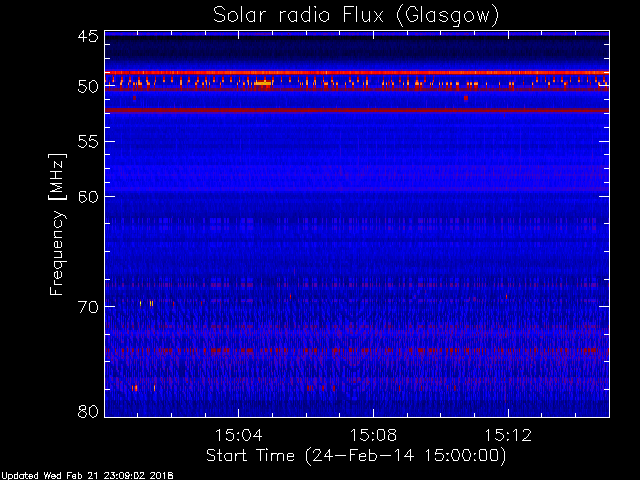Screen dimensions: 640x480
Task: Click the y-axis tick label '55'
Action: tap(88, 142)
